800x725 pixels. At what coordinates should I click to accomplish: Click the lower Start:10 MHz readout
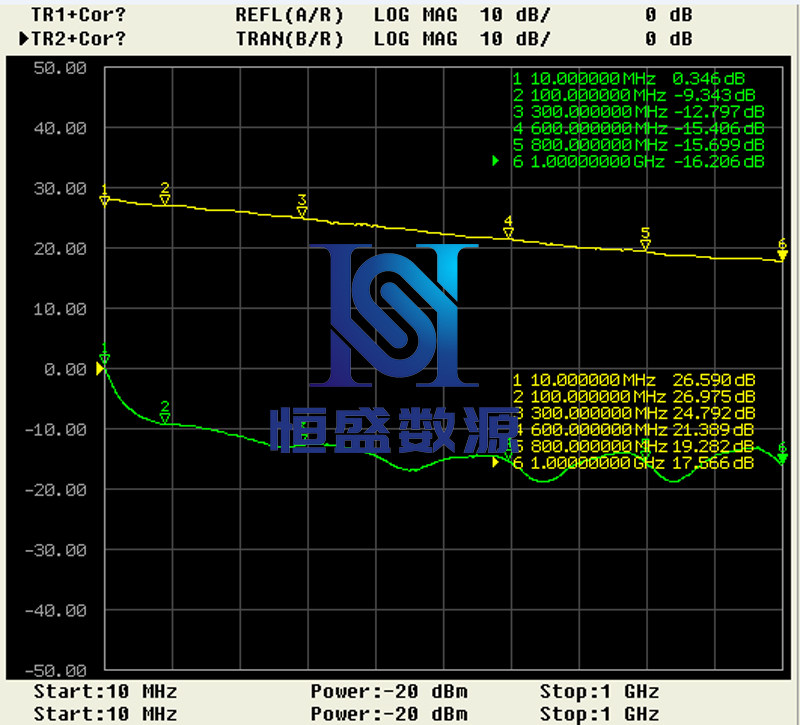[106, 714]
